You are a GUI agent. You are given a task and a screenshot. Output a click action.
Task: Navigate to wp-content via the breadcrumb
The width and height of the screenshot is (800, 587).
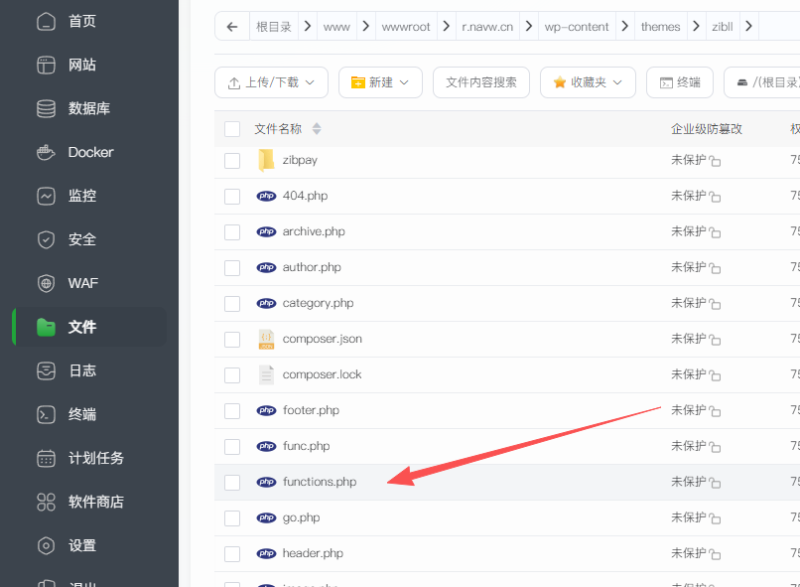[577, 27]
